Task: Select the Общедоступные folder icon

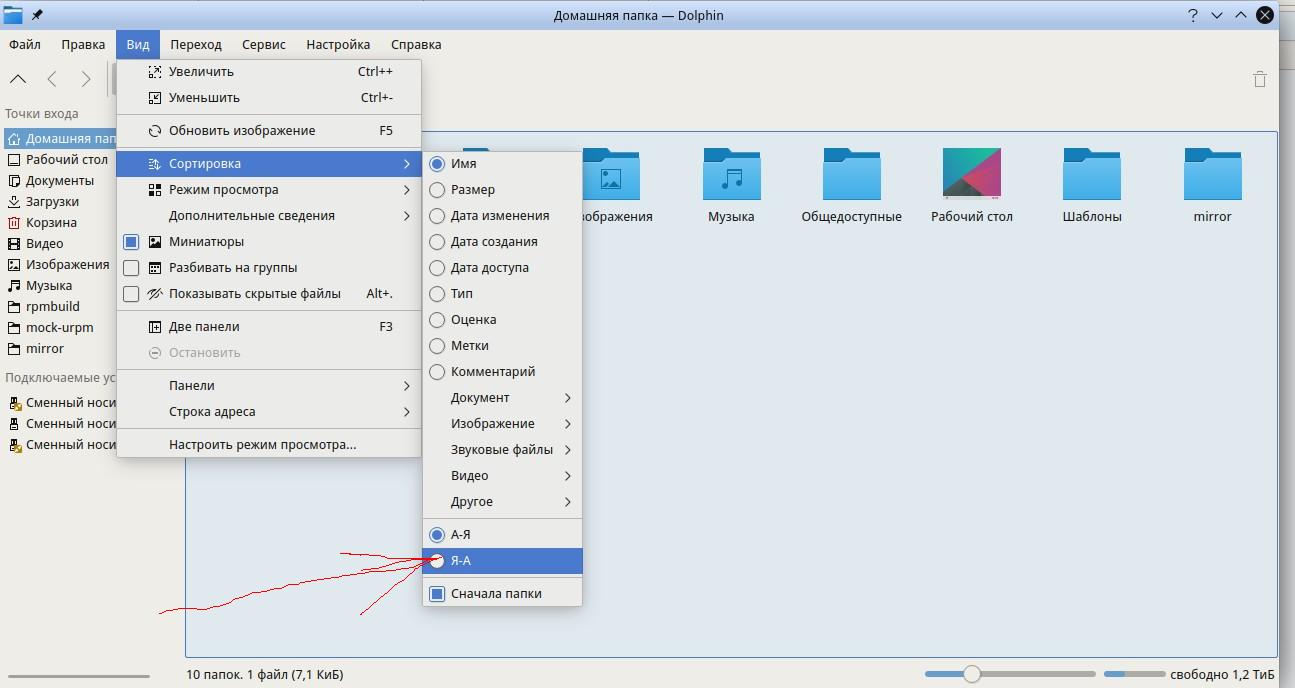Action: click(x=851, y=175)
